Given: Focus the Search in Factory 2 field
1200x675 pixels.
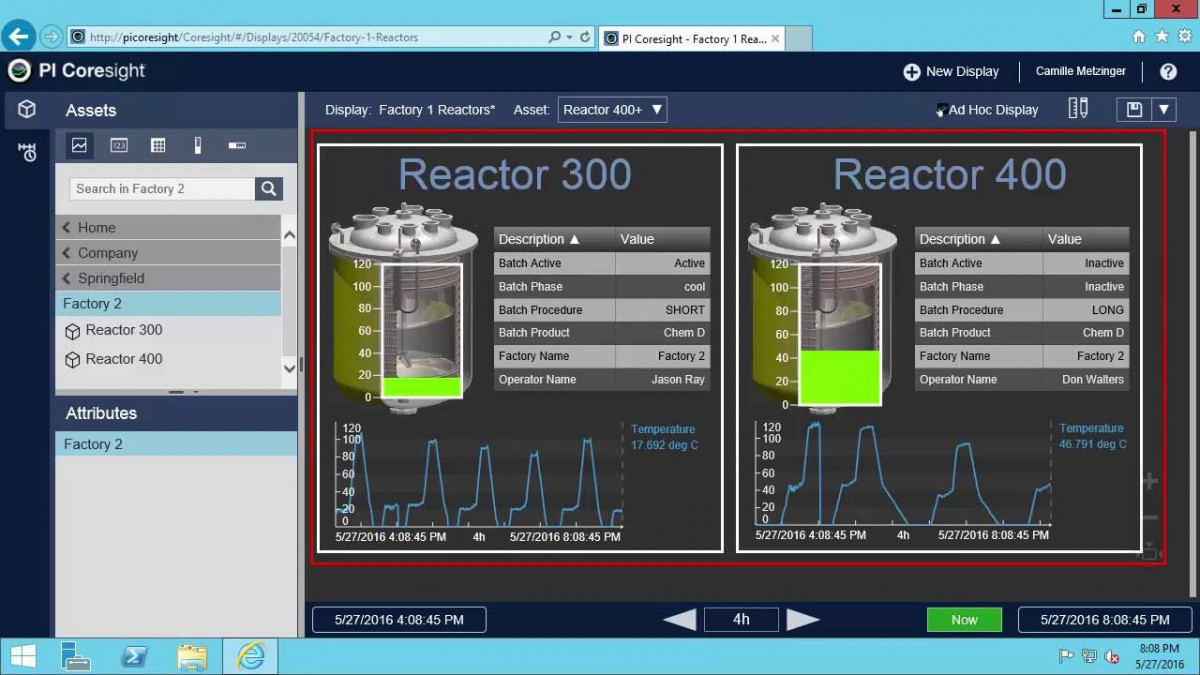Looking at the screenshot, I should 163,188.
